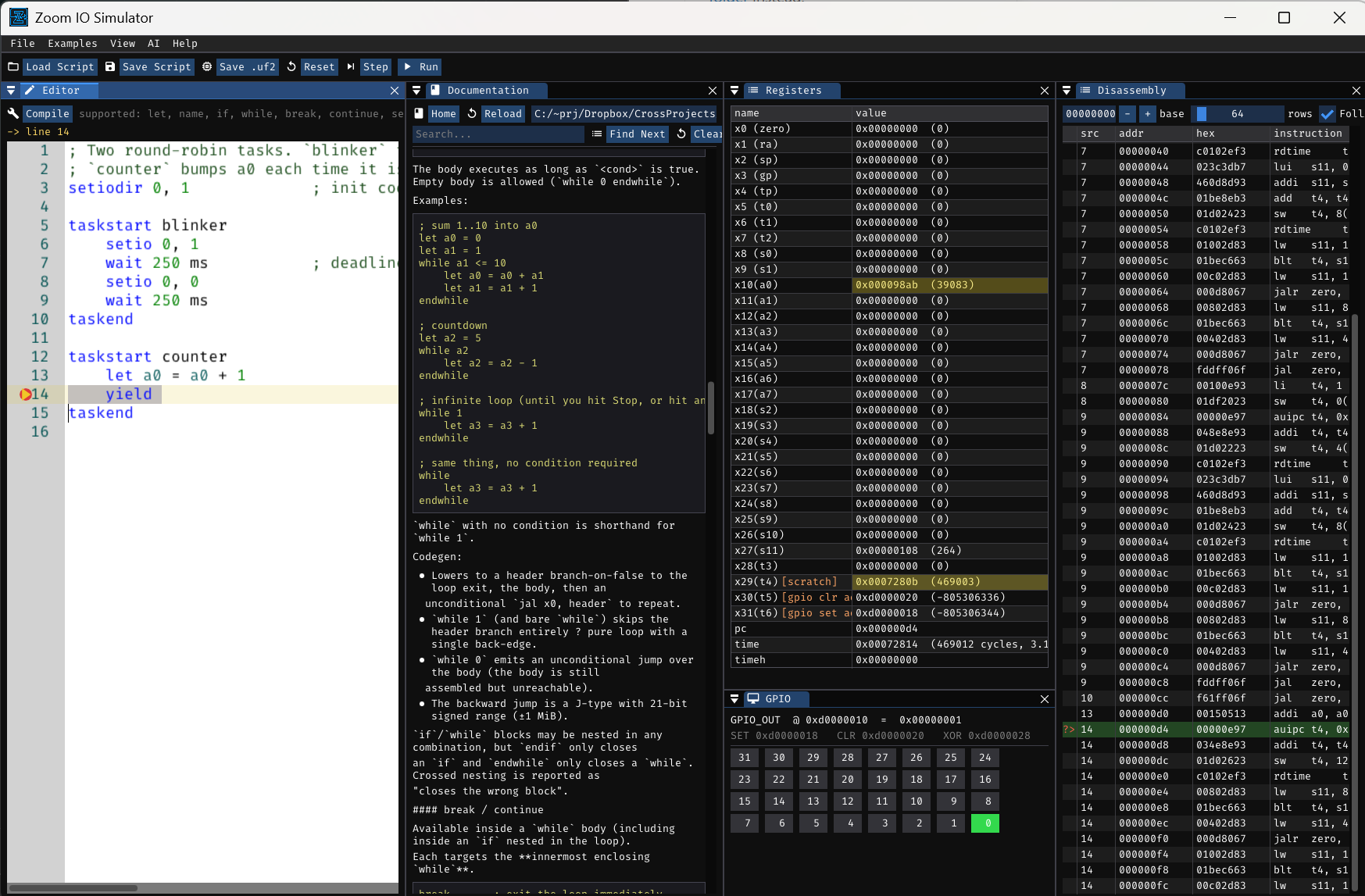
Task: Click the Editor pencil icon
Action: [x=30, y=91]
